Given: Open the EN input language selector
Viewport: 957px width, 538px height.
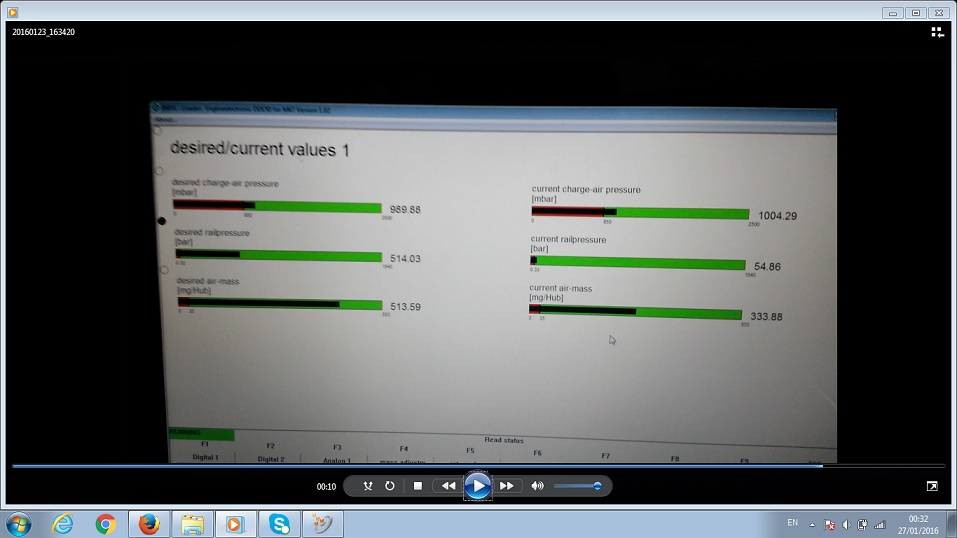Looking at the screenshot, I should point(793,523).
